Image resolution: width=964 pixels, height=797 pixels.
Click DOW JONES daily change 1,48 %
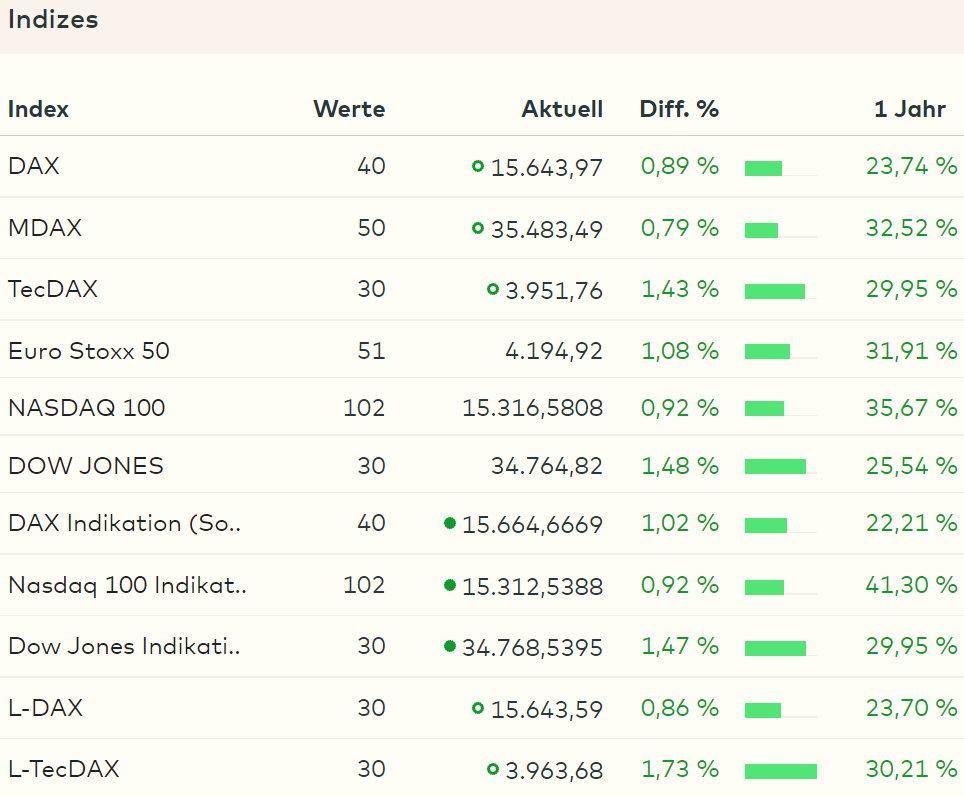click(x=680, y=466)
